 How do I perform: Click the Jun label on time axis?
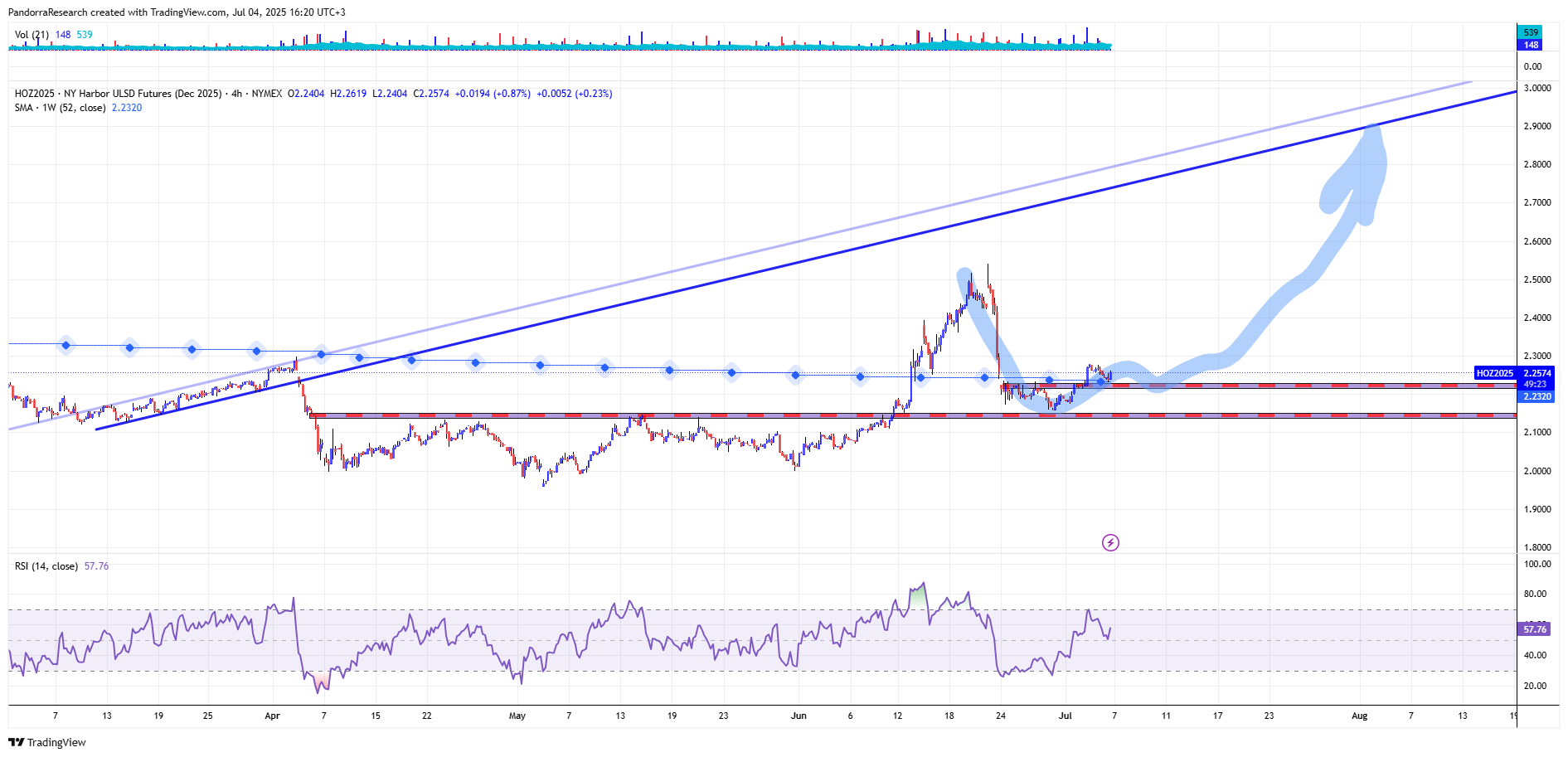(x=799, y=716)
